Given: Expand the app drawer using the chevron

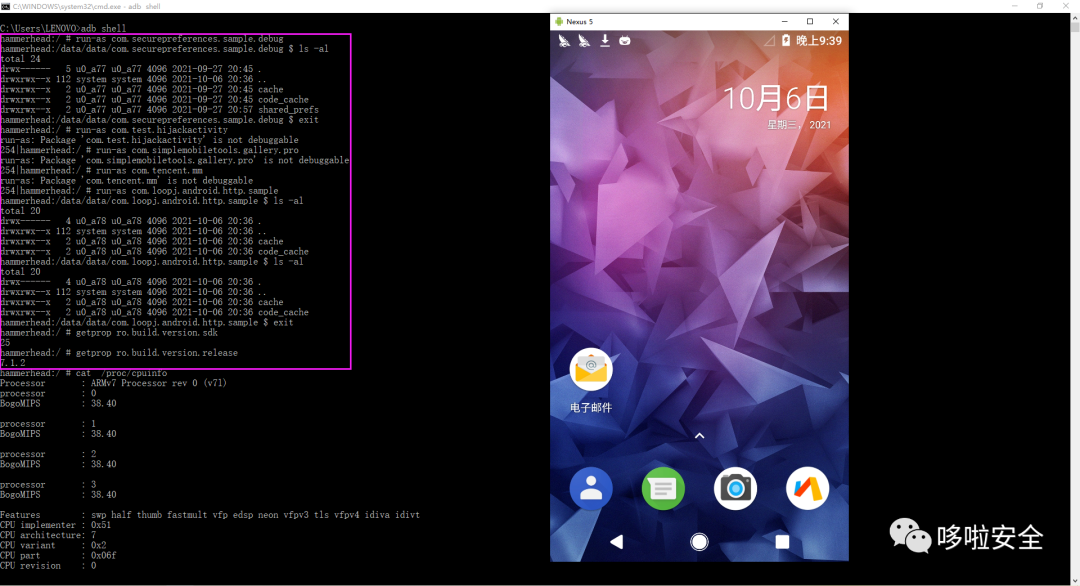Looking at the screenshot, I should 699,435.
